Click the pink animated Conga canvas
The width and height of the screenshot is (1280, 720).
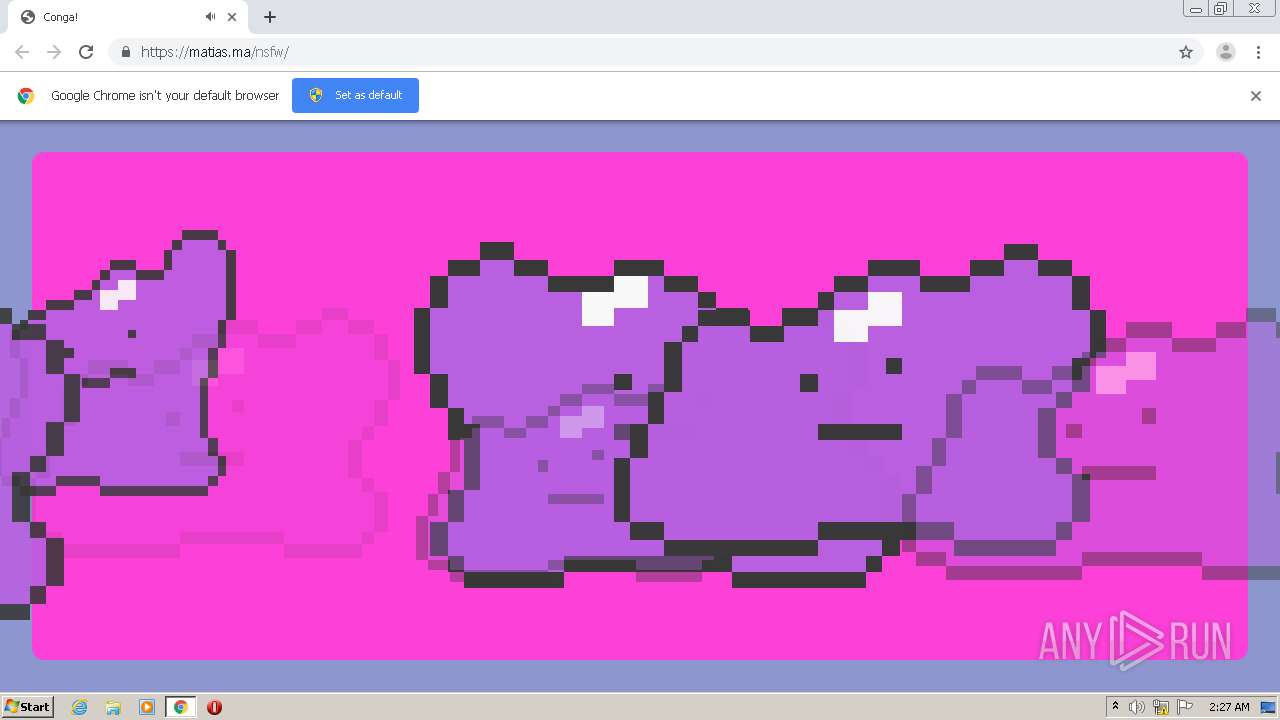tap(640, 406)
